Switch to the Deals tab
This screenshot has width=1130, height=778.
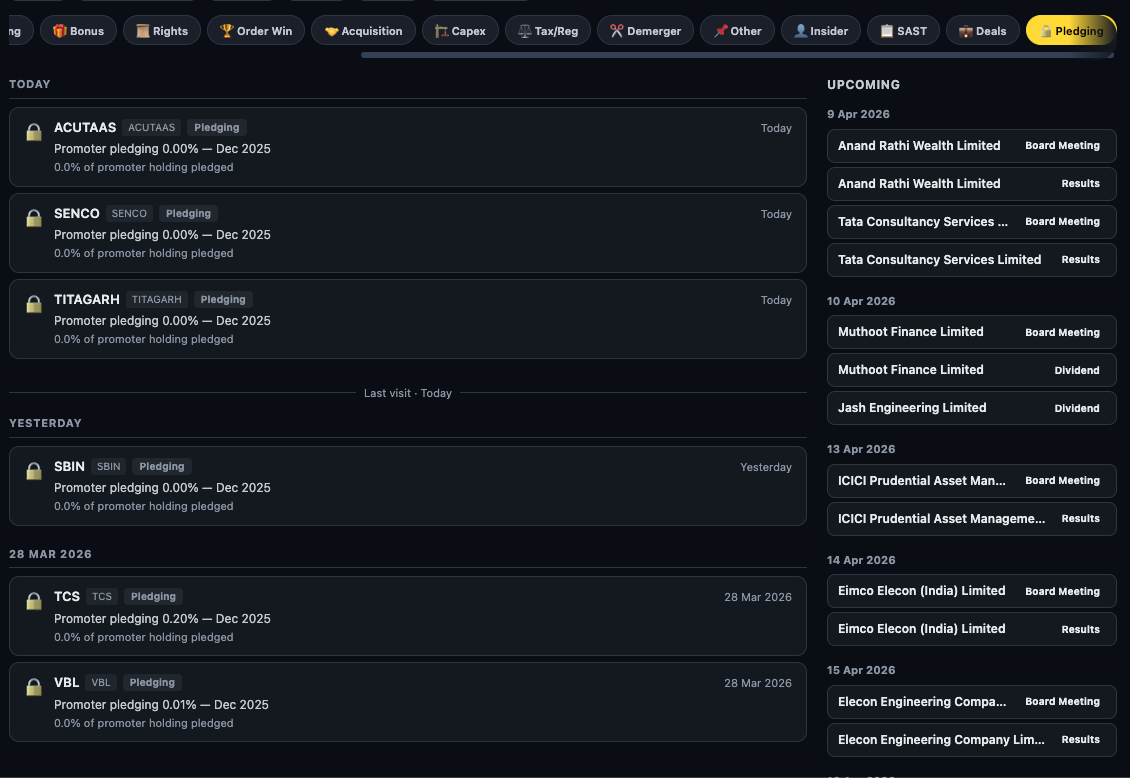coord(982,30)
